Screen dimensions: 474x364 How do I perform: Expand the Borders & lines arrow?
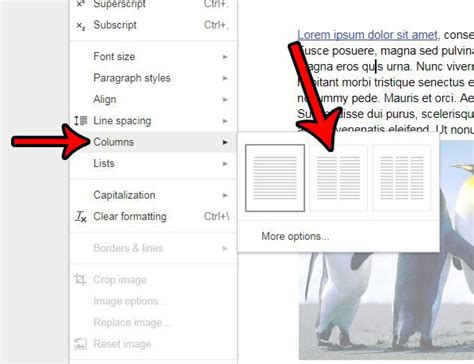[225, 248]
